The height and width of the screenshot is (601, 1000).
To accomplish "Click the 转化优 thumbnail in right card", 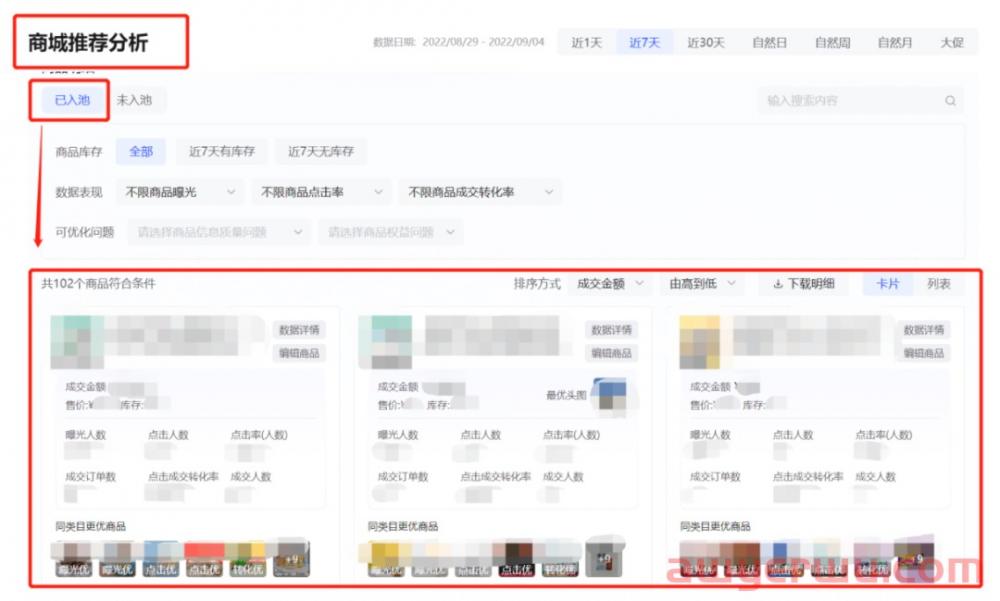I will 872,560.
